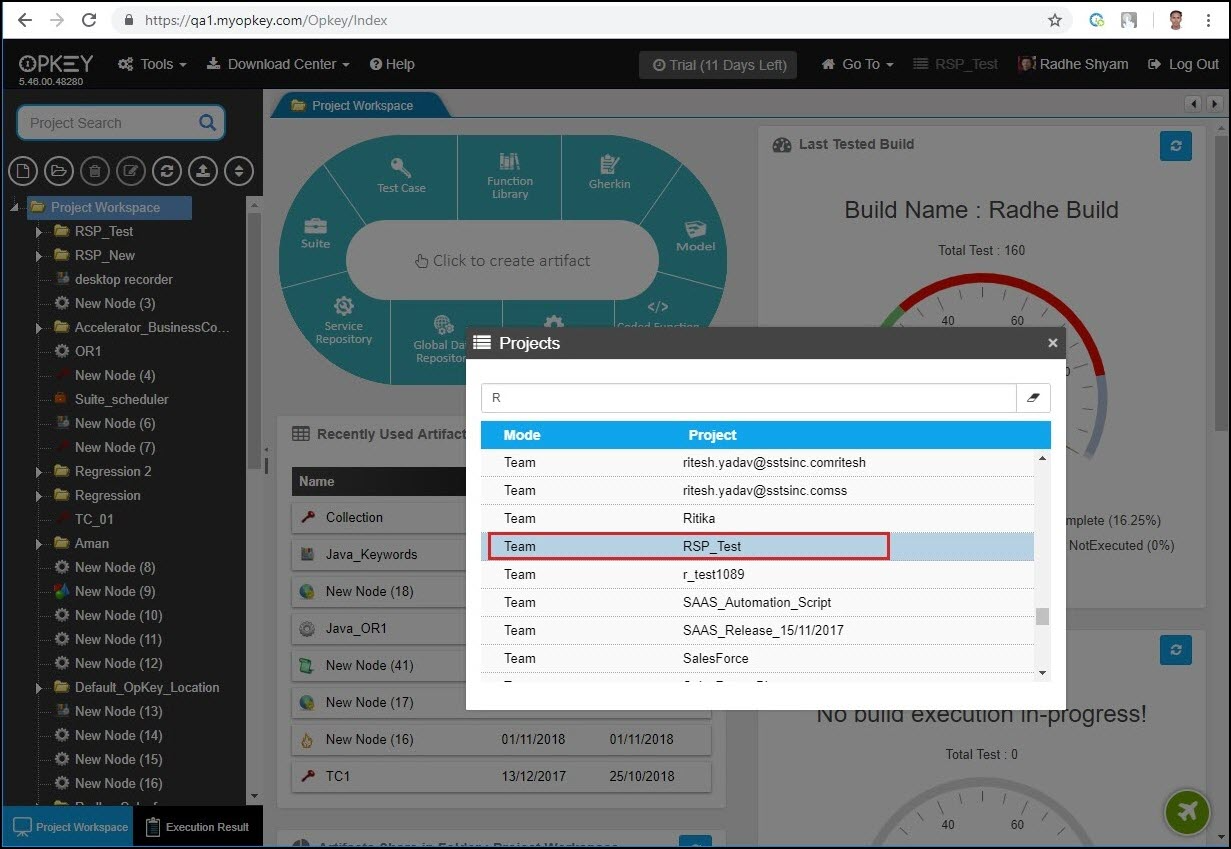The image size is (1231, 849).
Task: Click to create artifact center button
Action: [502, 260]
